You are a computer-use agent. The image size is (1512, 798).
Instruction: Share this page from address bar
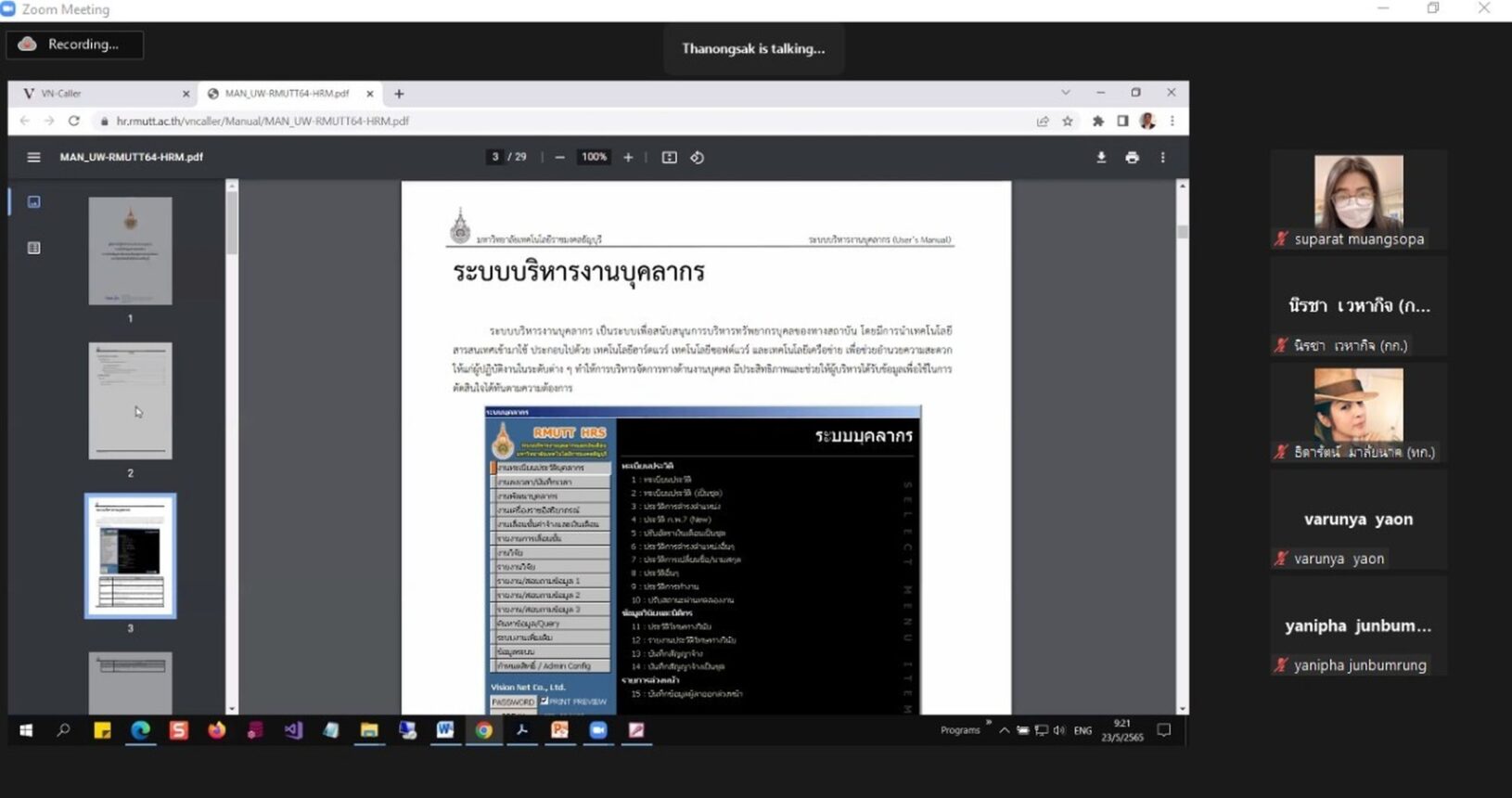[x=1043, y=121]
